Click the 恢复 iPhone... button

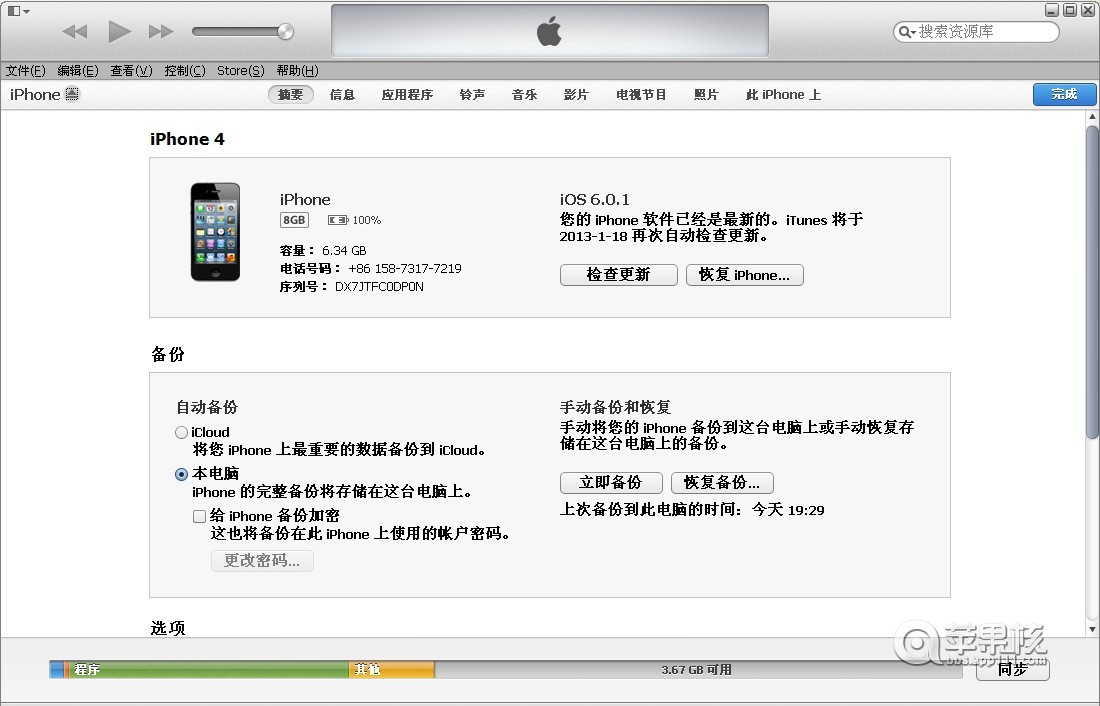744,275
